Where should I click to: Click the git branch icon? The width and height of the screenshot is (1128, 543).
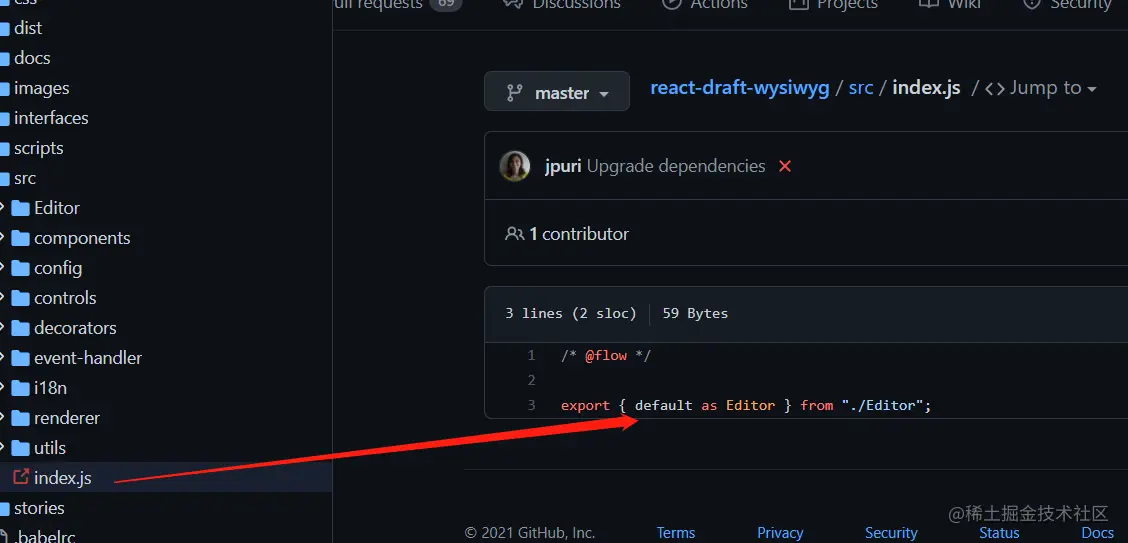click(514, 93)
